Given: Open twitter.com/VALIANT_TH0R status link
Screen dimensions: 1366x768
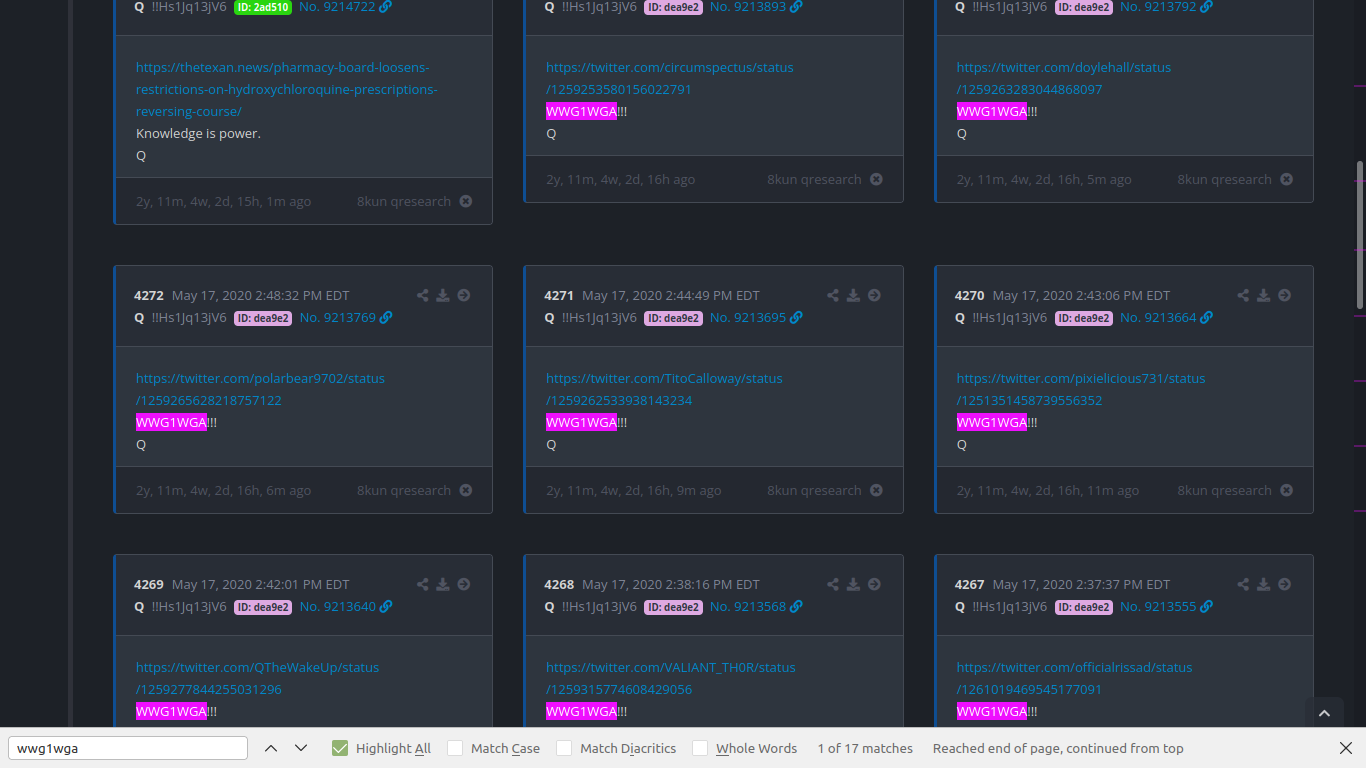Looking at the screenshot, I should tap(670, 678).
